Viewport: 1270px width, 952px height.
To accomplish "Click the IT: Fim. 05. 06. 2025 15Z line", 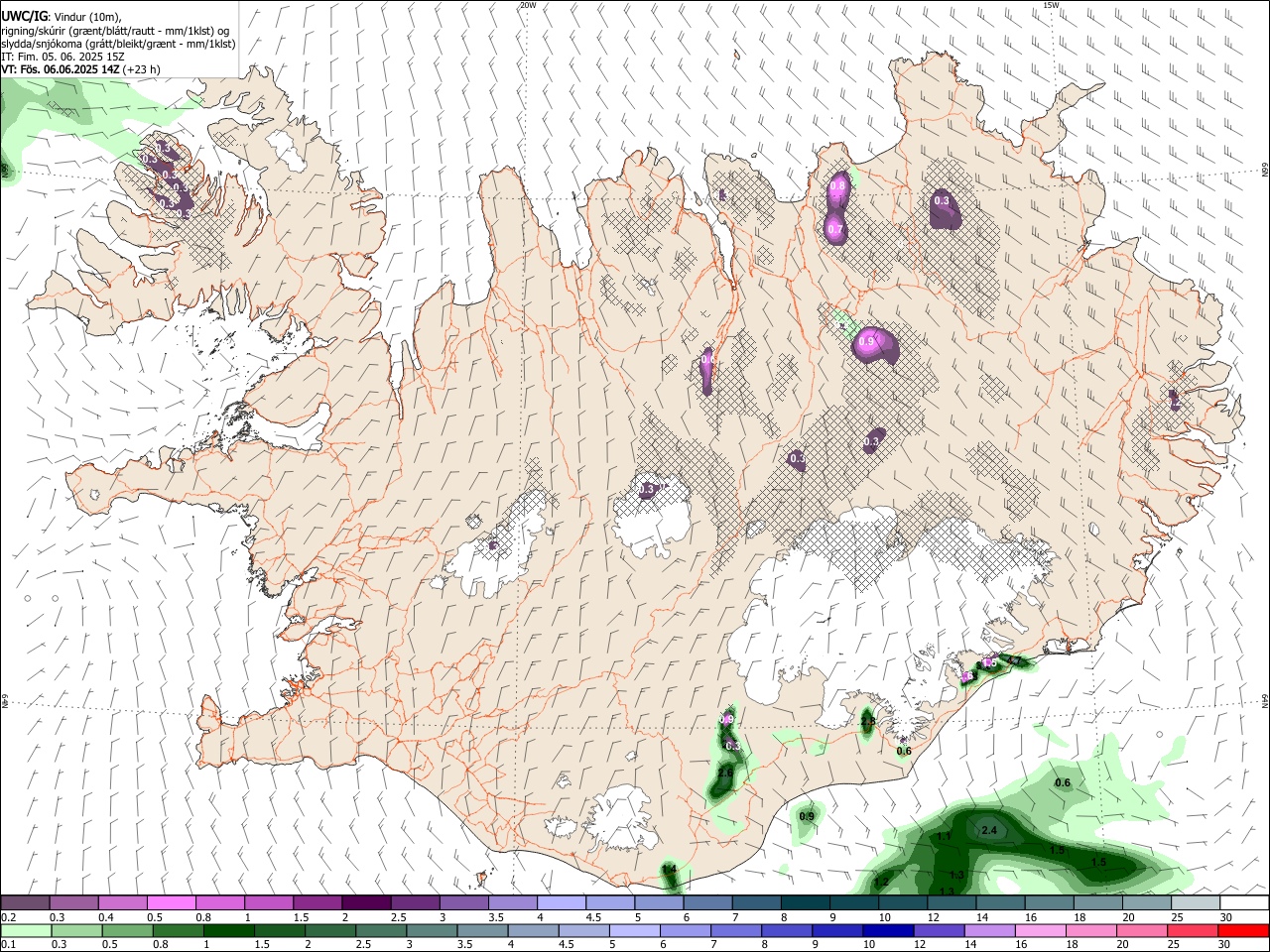I will (63, 57).
